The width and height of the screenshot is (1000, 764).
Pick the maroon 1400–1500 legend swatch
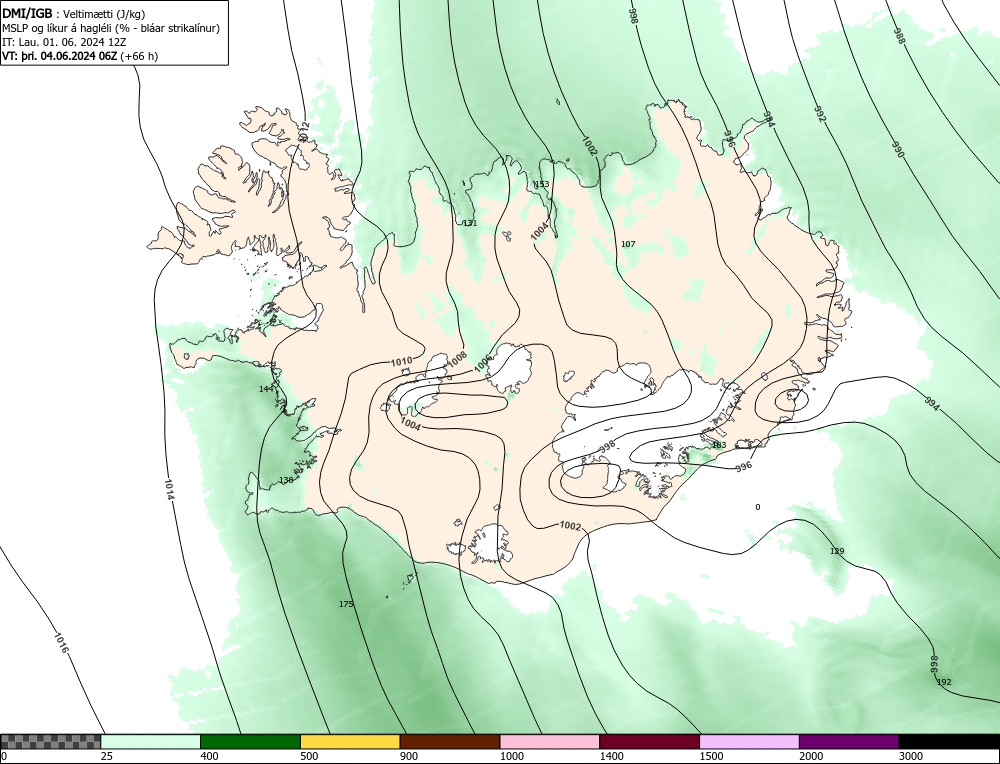tap(649, 741)
